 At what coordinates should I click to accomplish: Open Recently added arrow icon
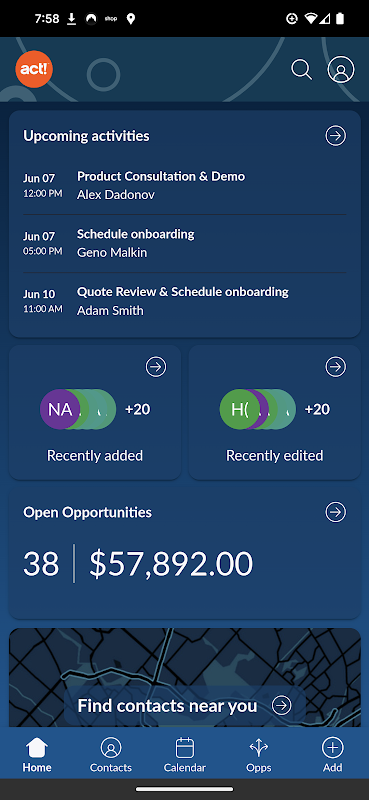tap(156, 367)
